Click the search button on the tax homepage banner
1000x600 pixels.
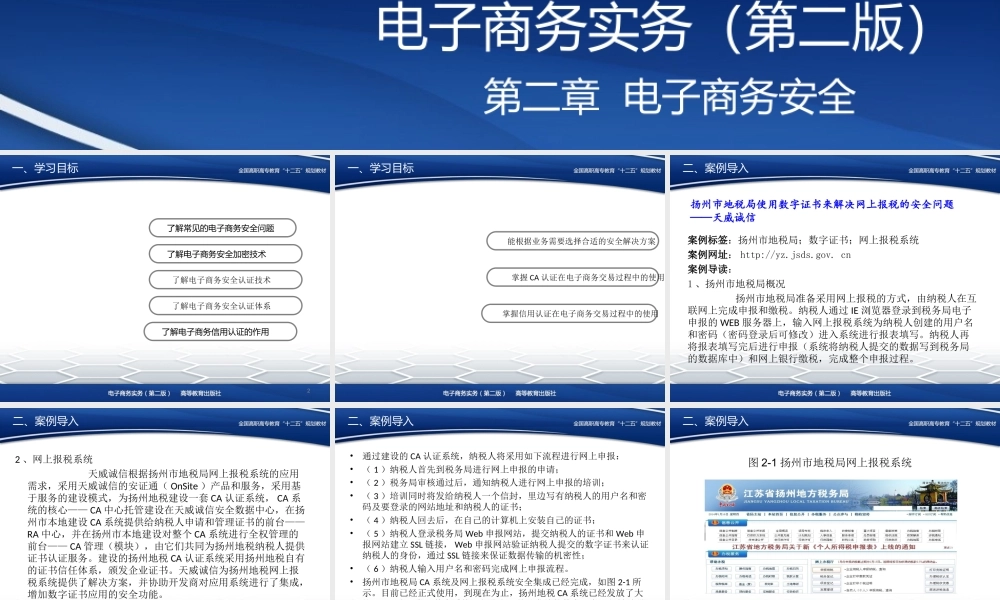coord(922,507)
